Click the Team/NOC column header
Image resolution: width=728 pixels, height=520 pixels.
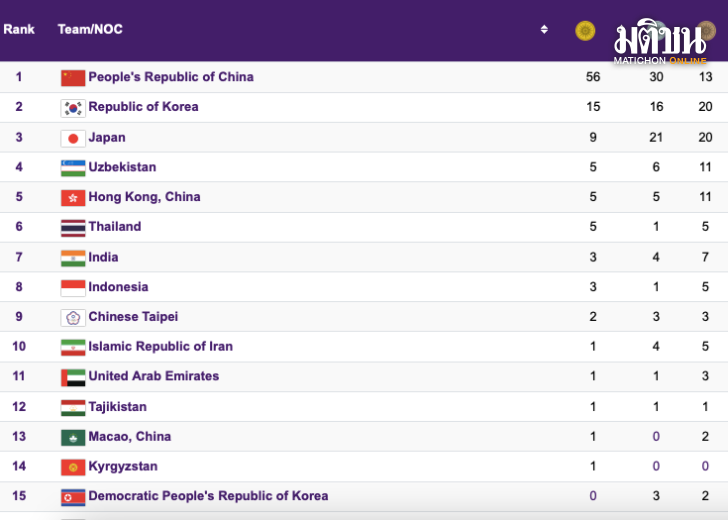point(90,29)
